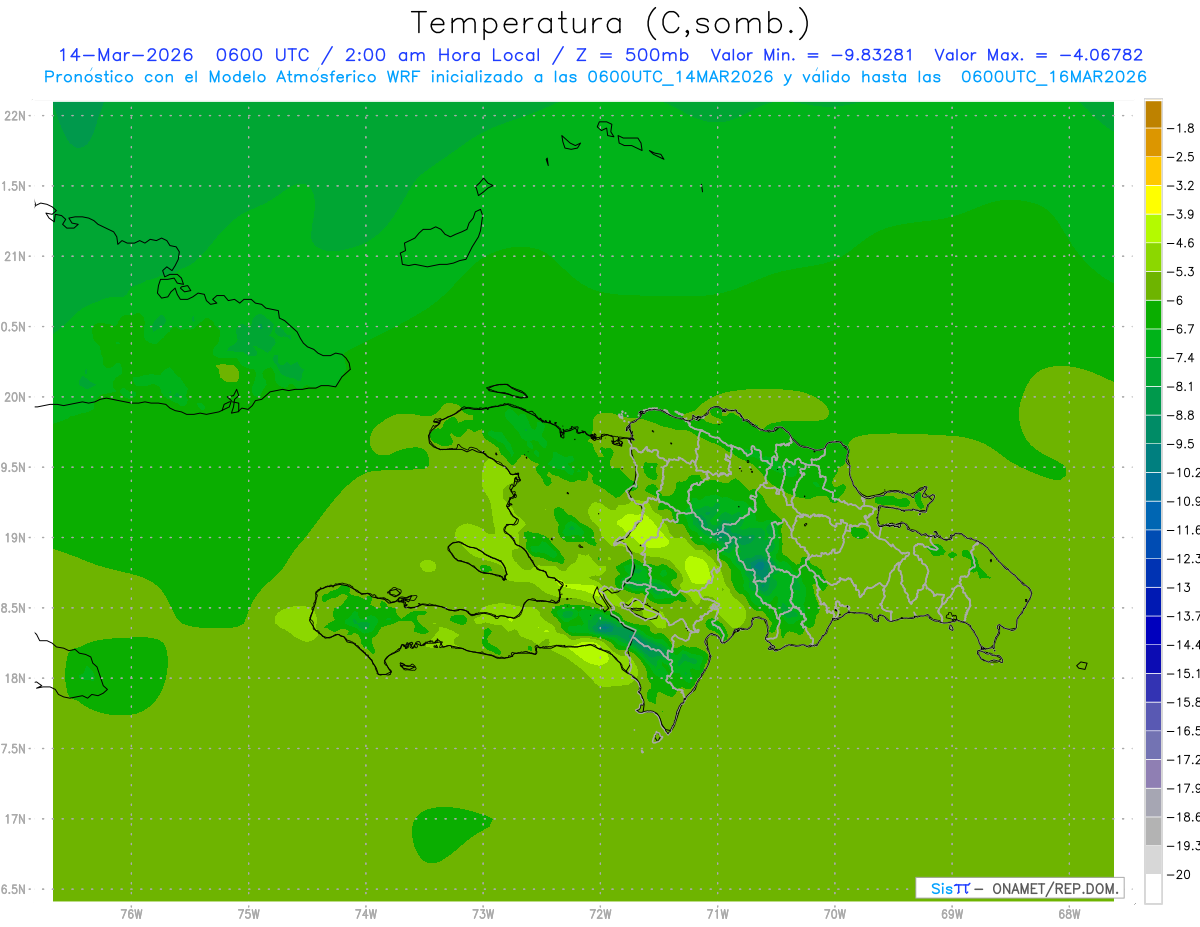Click the '76W' longitude label
The width and height of the screenshot is (1200, 927).
[131, 913]
